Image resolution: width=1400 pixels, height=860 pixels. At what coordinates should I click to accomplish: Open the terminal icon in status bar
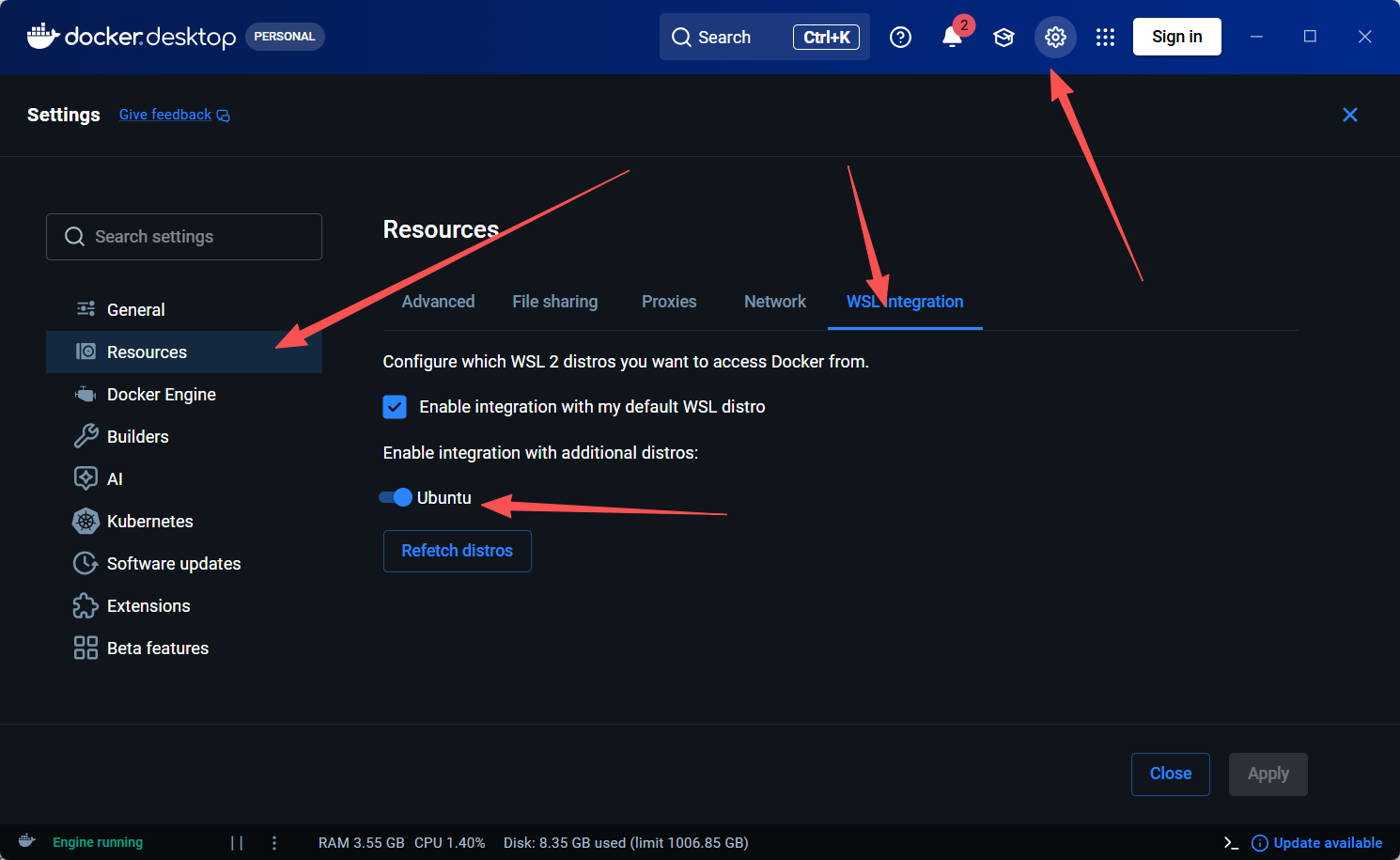[1231, 843]
